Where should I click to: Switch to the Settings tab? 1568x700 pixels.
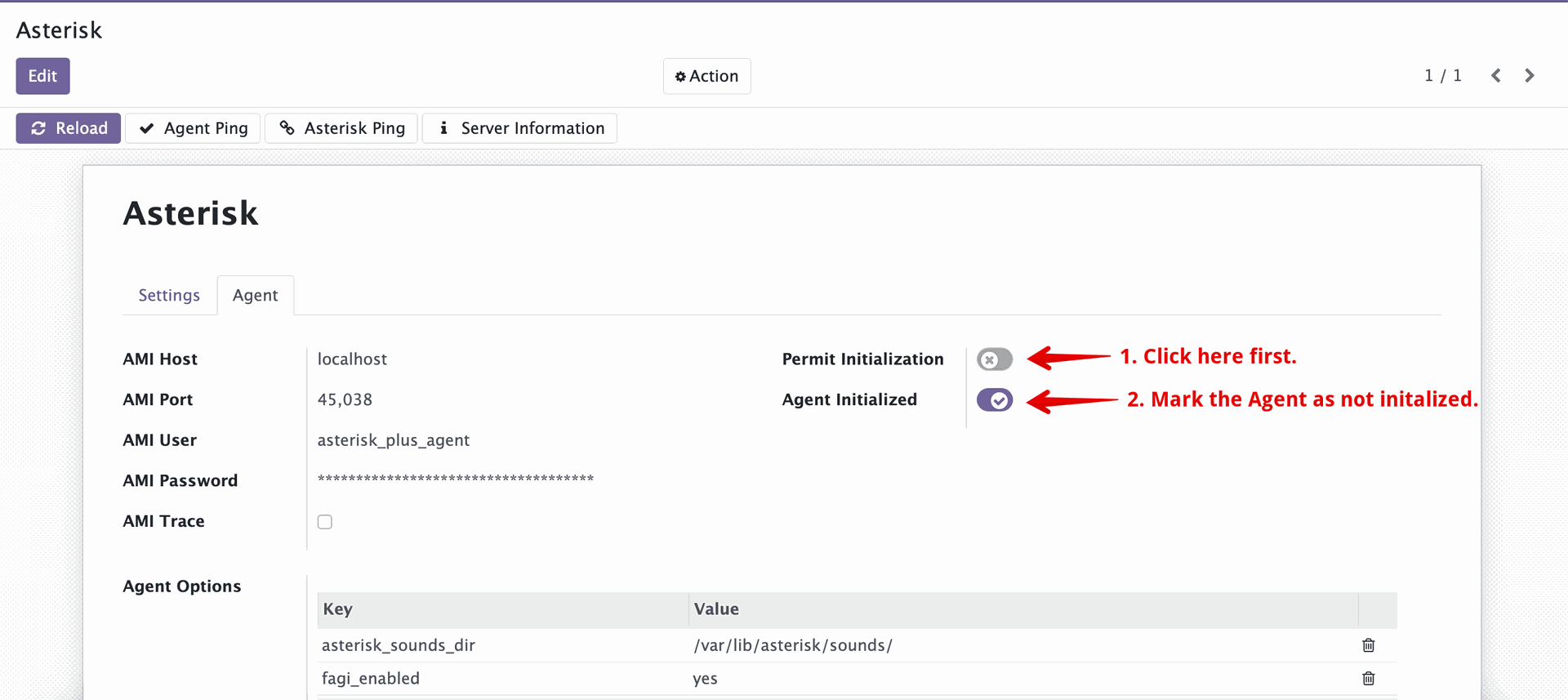click(169, 295)
